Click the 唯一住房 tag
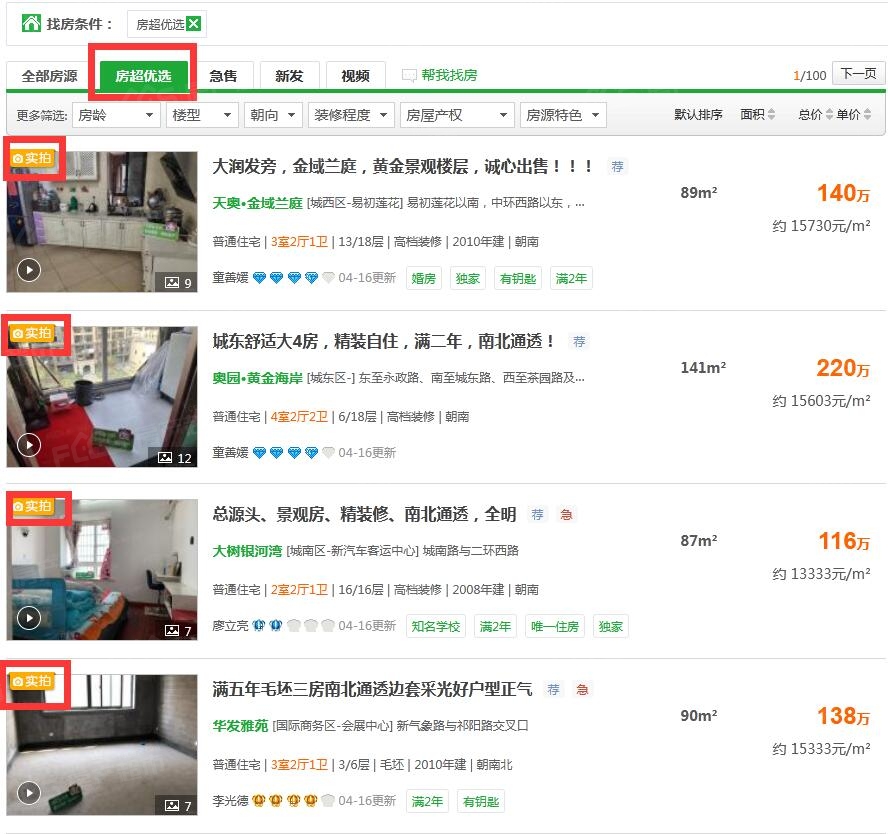The width and height of the screenshot is (888, 834). pos(554,626)
